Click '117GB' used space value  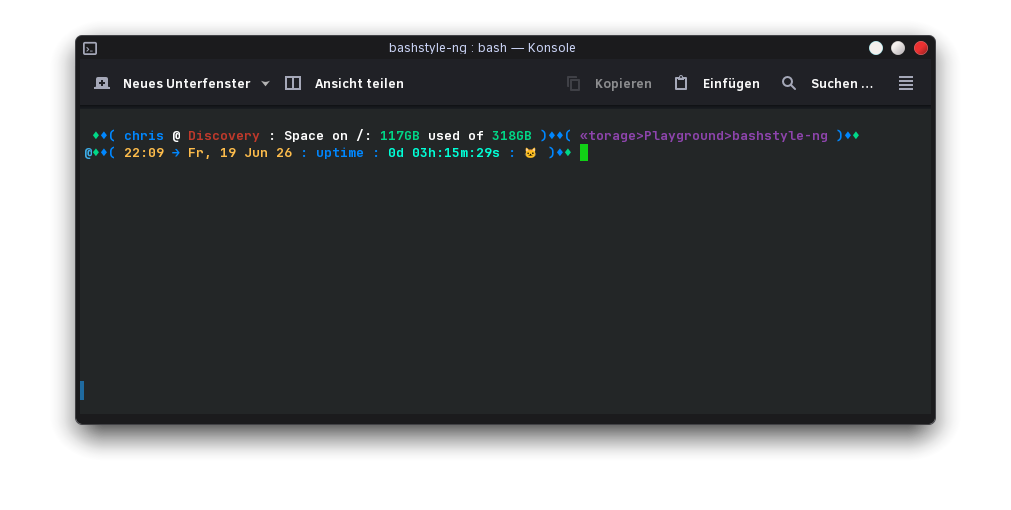pyautogui.click(x=399, y=136)
